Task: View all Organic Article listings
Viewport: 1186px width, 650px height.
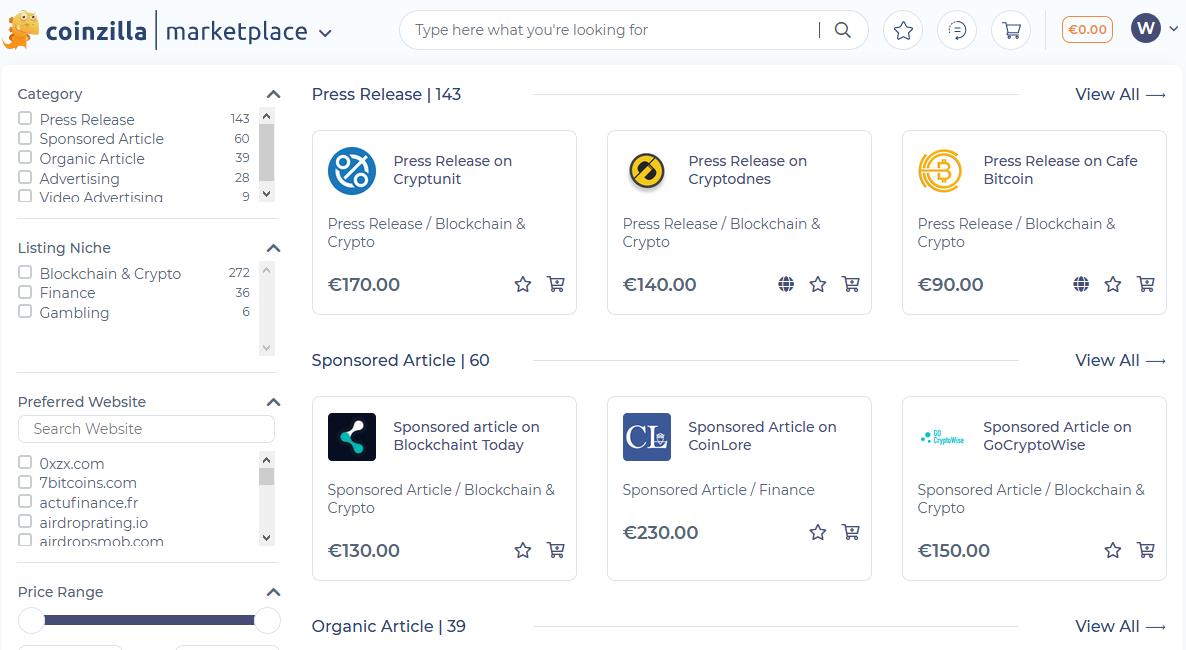Action: [x=1120, y=627]
